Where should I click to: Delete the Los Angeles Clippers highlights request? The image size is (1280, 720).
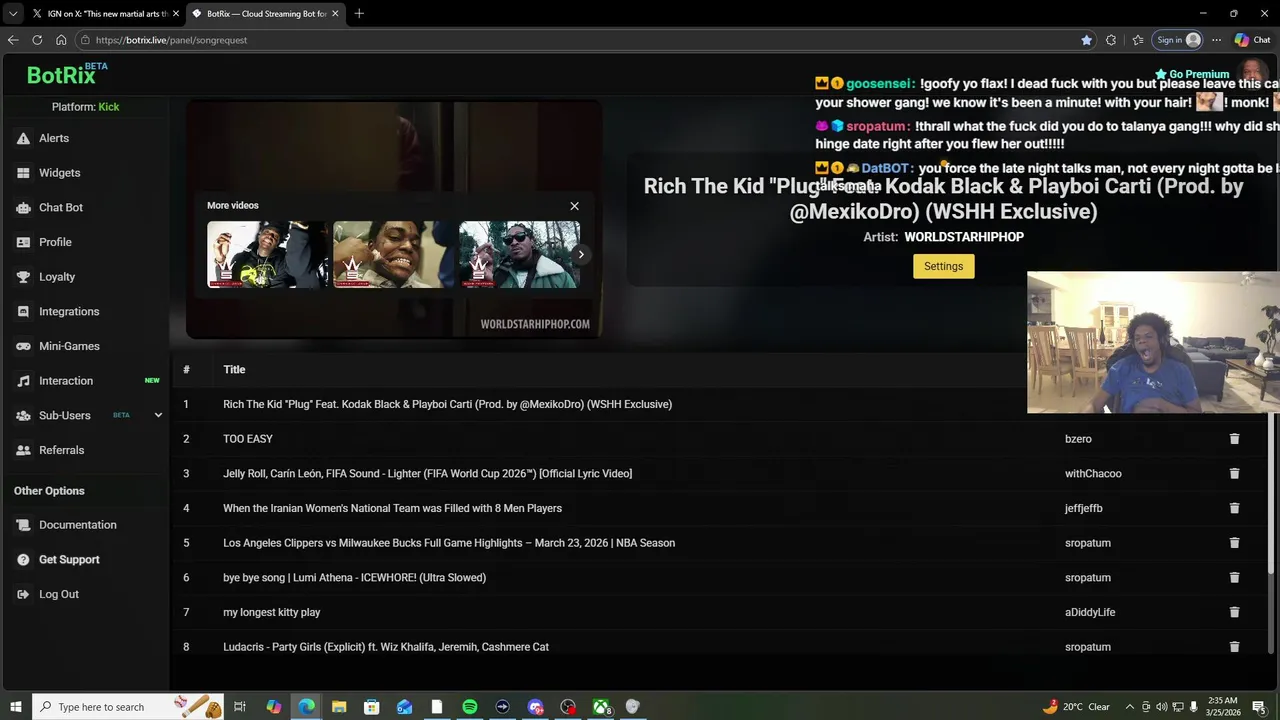(1234, 543)
